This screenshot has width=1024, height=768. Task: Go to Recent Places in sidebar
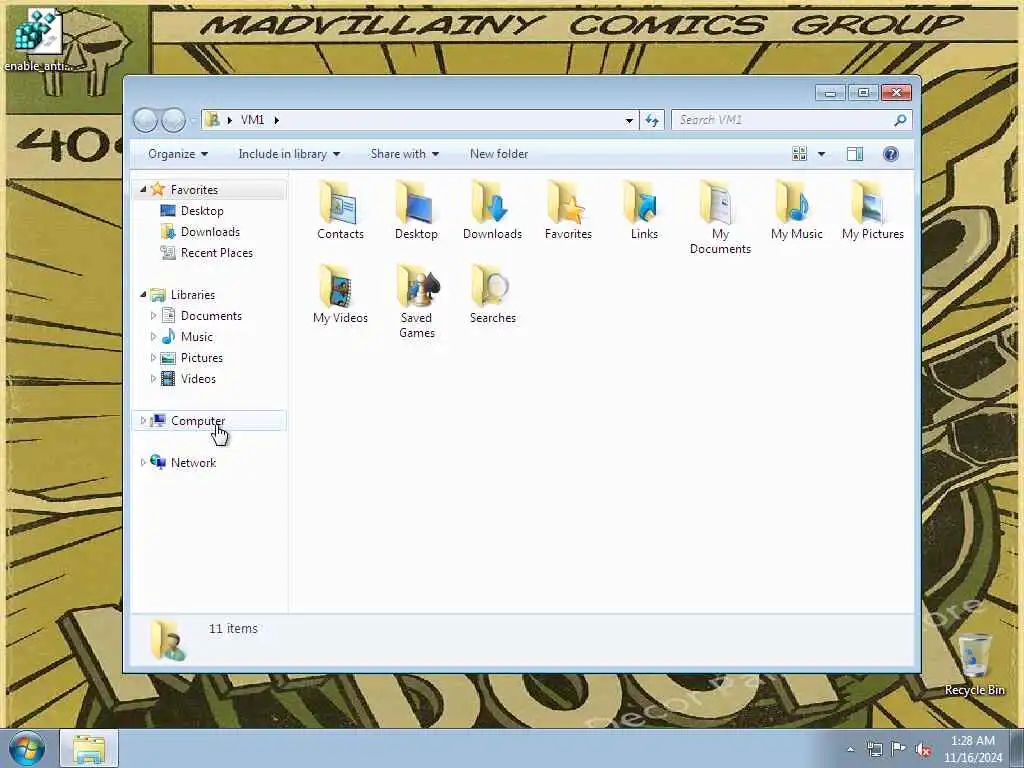pos(206,253)
